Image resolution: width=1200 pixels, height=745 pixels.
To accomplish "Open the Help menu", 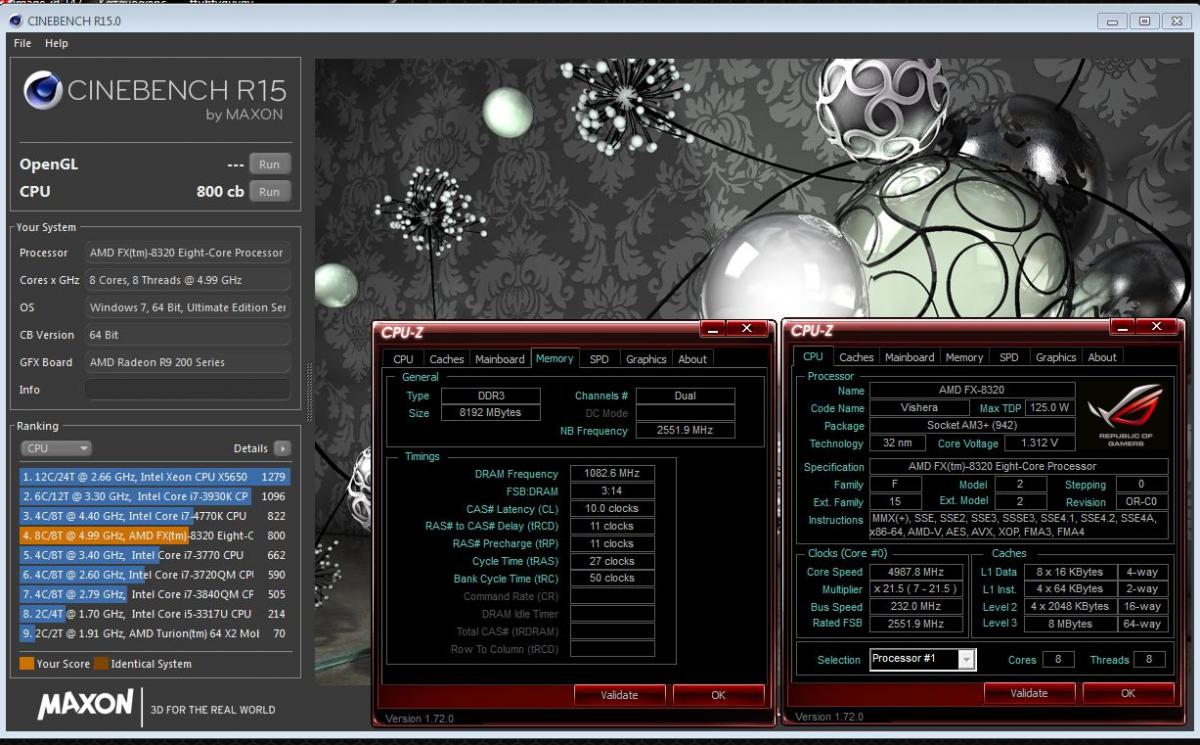I will 56,43.
